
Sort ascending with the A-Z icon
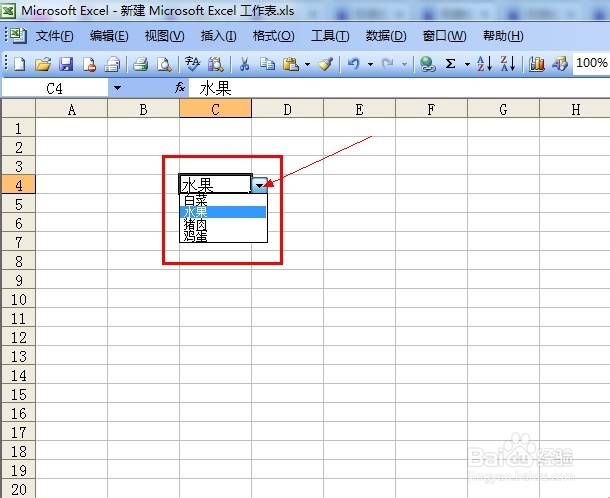(x=484, y=63)
